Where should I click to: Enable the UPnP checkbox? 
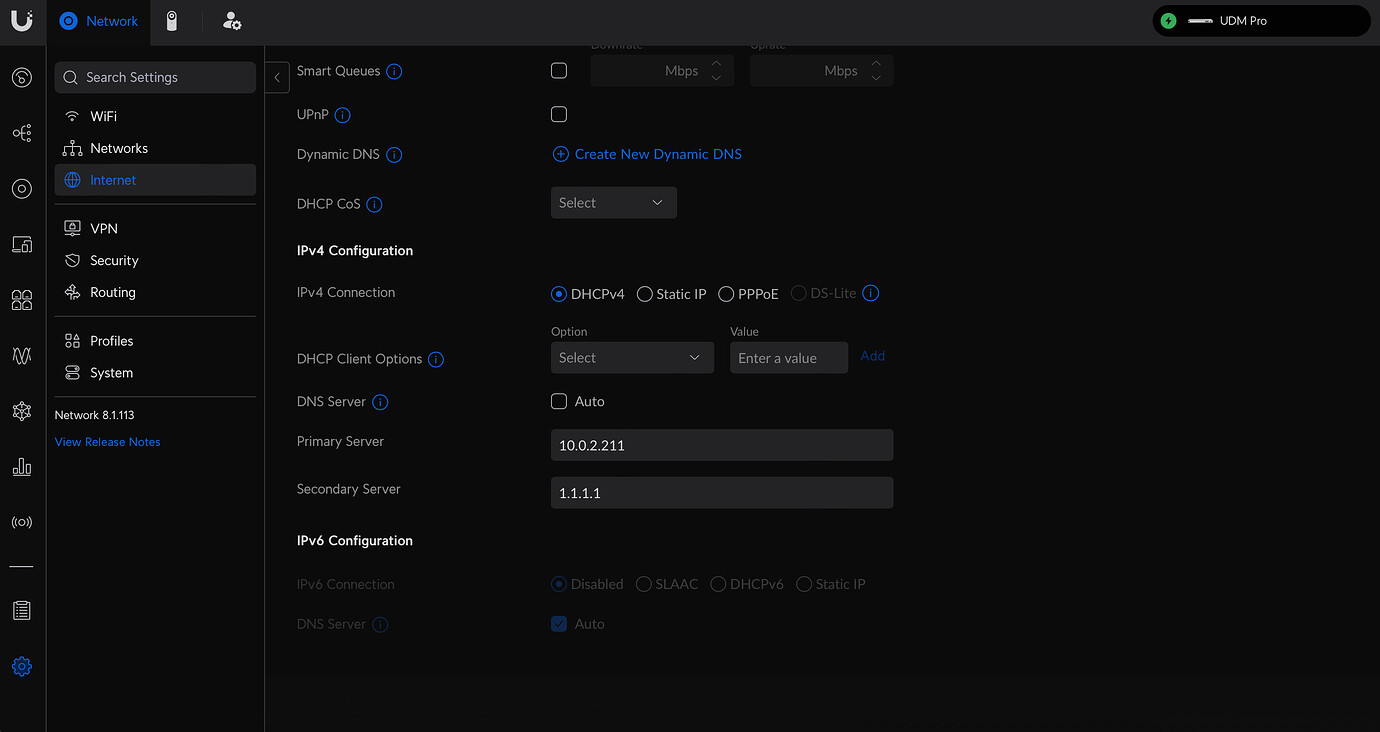pyautogui.click(x=558, y=114)
